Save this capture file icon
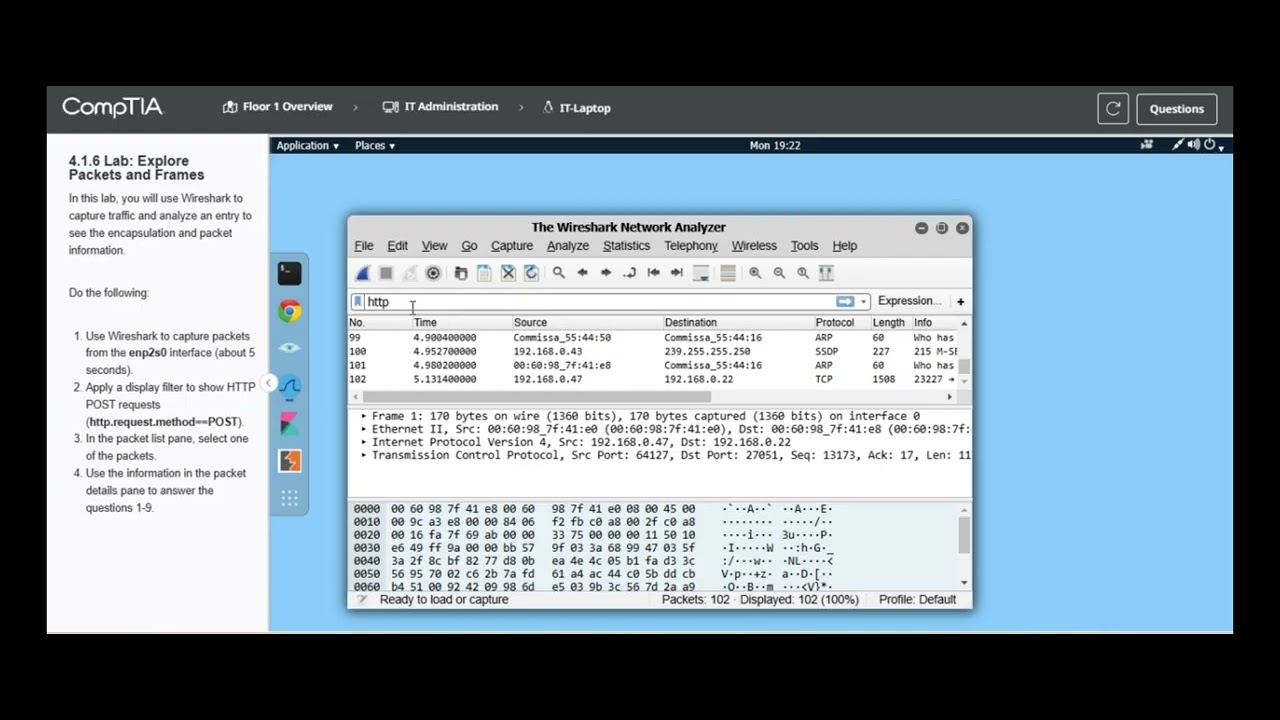This screenshot has width=1280, height=720. pos(484,273)
